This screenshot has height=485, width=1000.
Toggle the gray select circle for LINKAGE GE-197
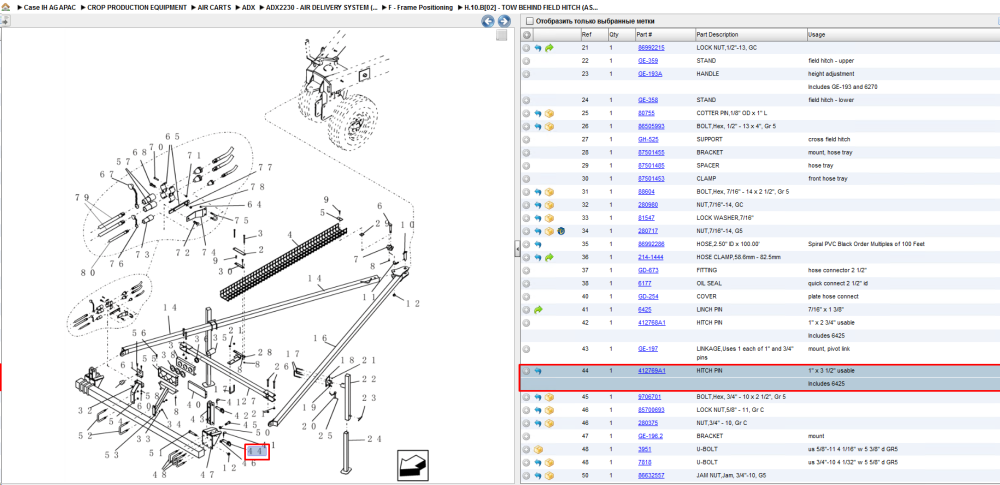point(527,349)
